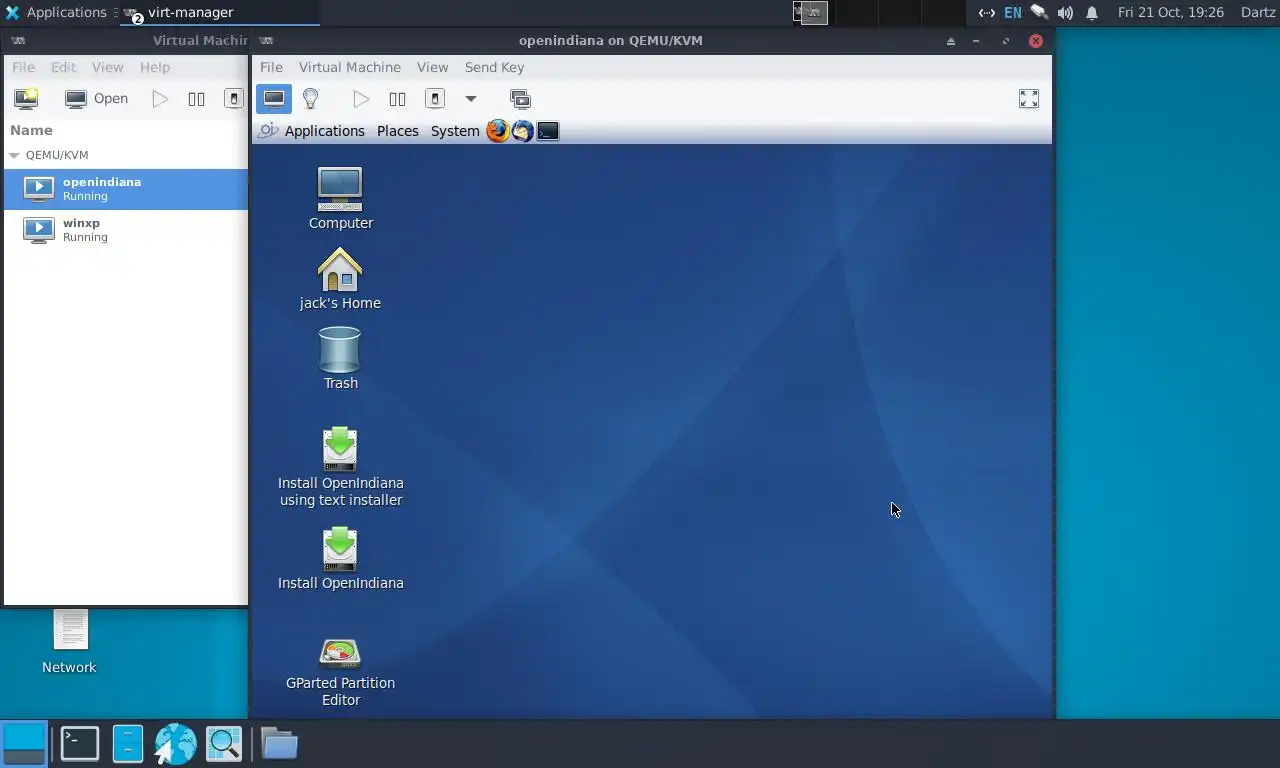
Task: Open View menu in openindiana window
Action: [432, 67]
